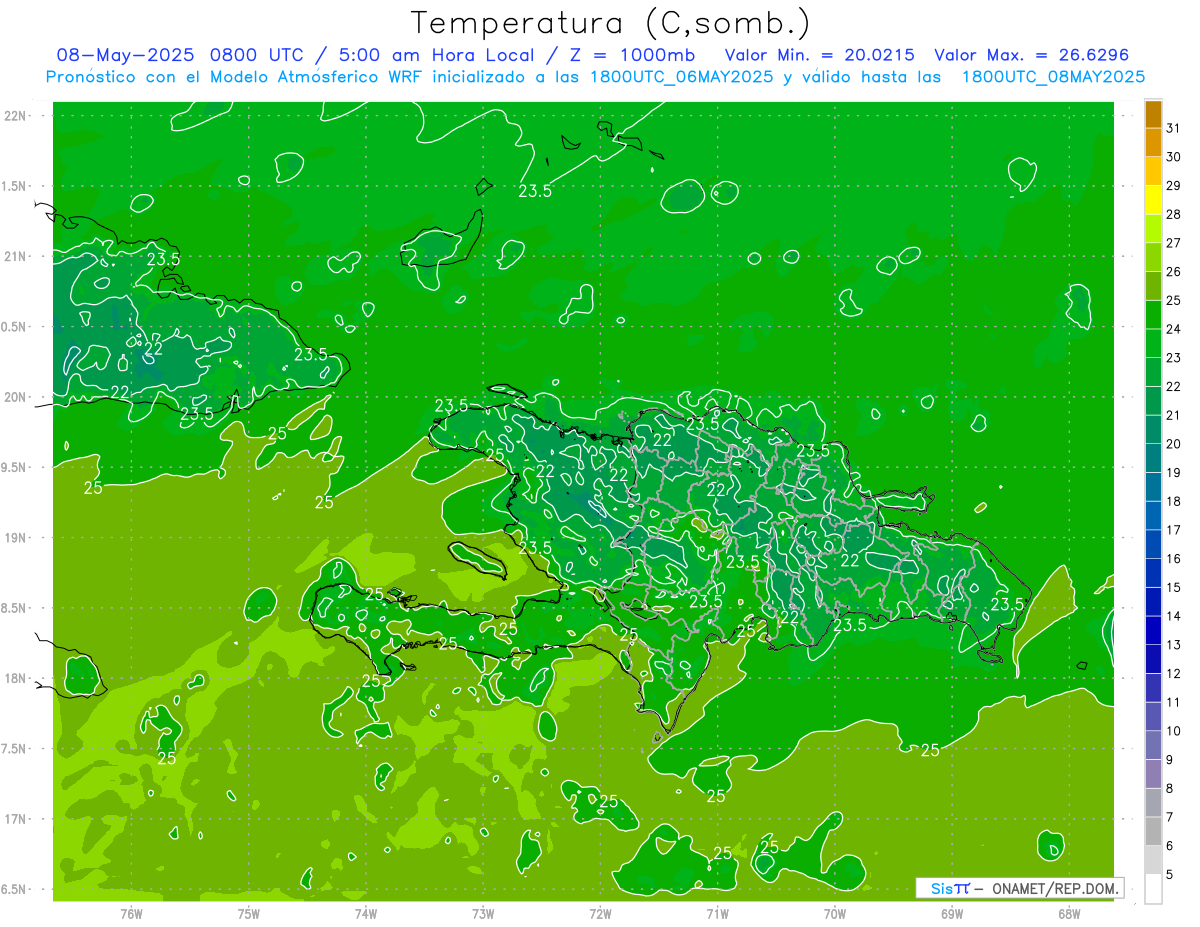
Task: Click the 74W longitude axis label
Action: pos(366,913)
